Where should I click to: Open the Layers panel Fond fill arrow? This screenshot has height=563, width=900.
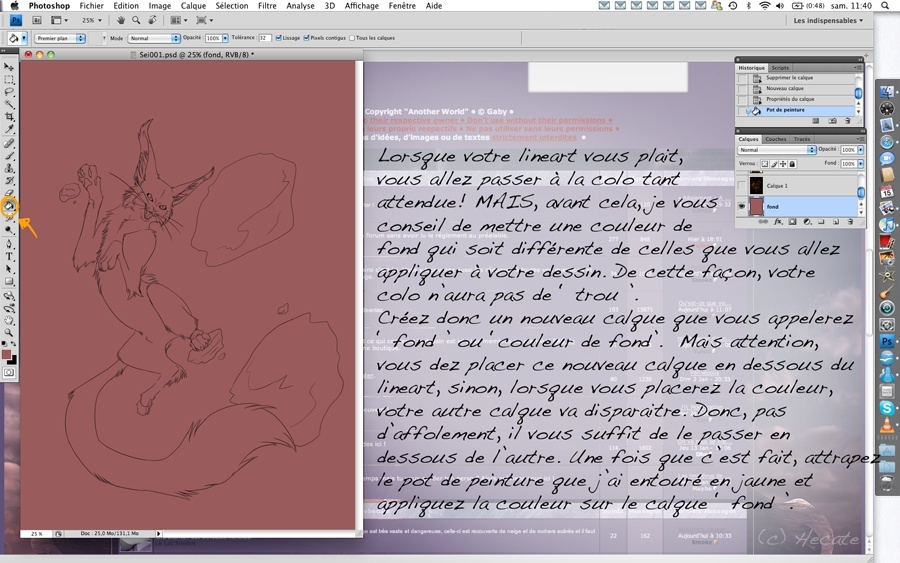click(860, 164)
